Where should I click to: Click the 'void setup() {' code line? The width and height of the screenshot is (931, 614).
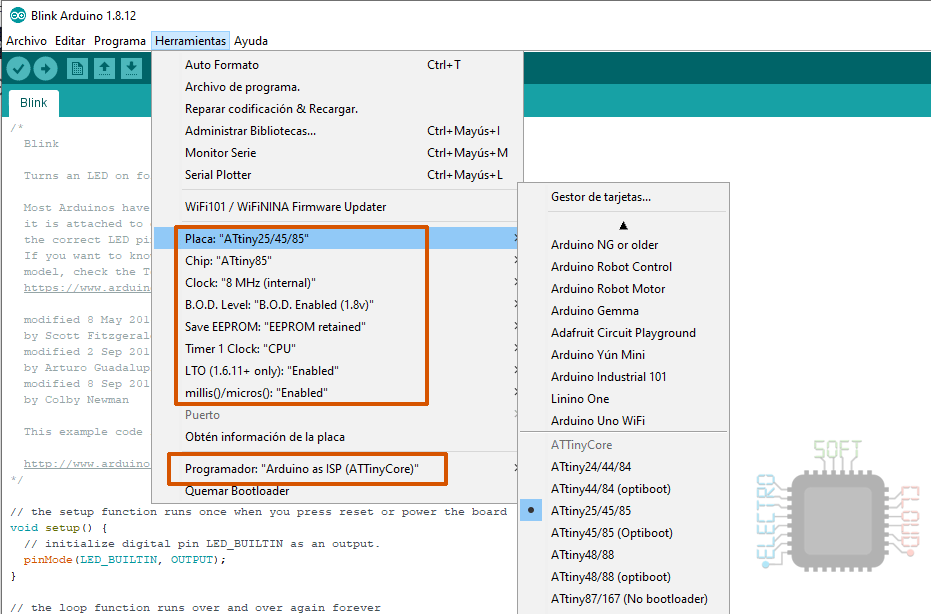click(59, 528)
